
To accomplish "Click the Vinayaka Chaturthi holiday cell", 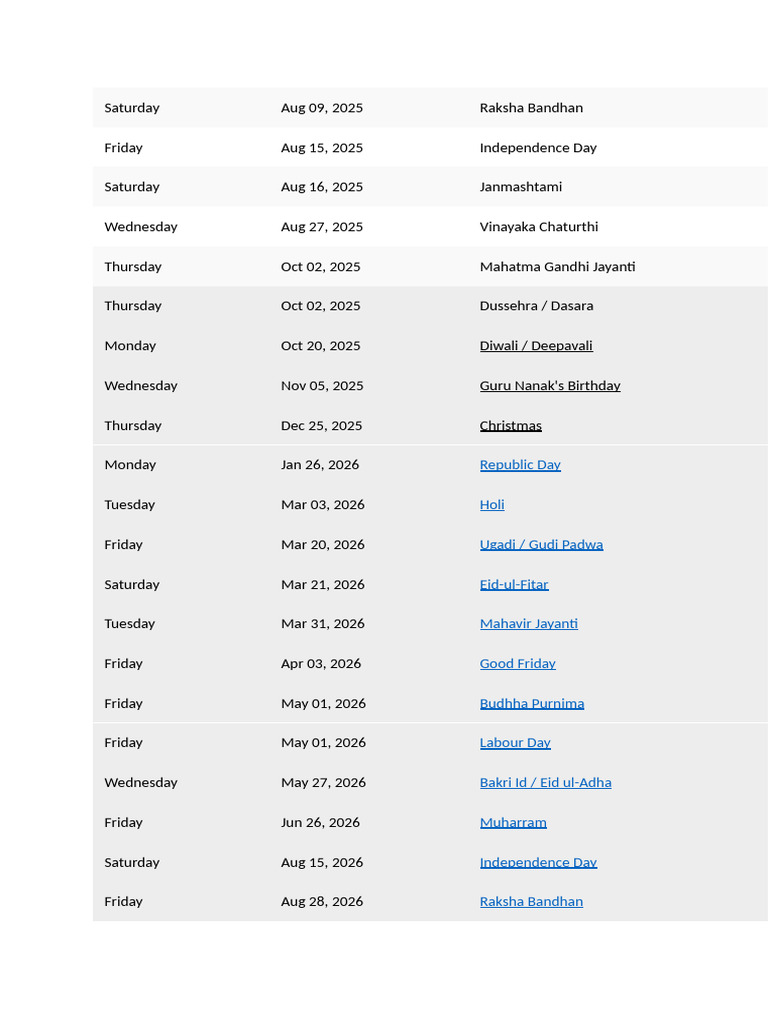I will tap(539, 227).
